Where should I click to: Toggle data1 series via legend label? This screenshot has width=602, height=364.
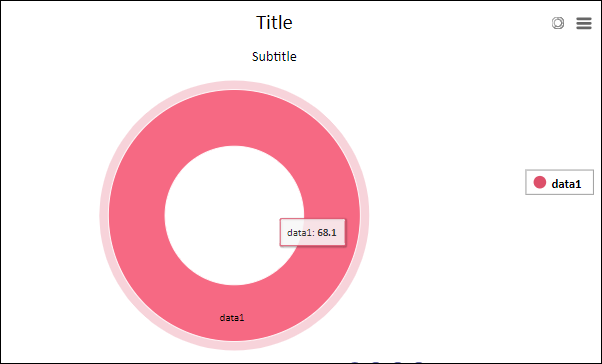tap(566, 184)
